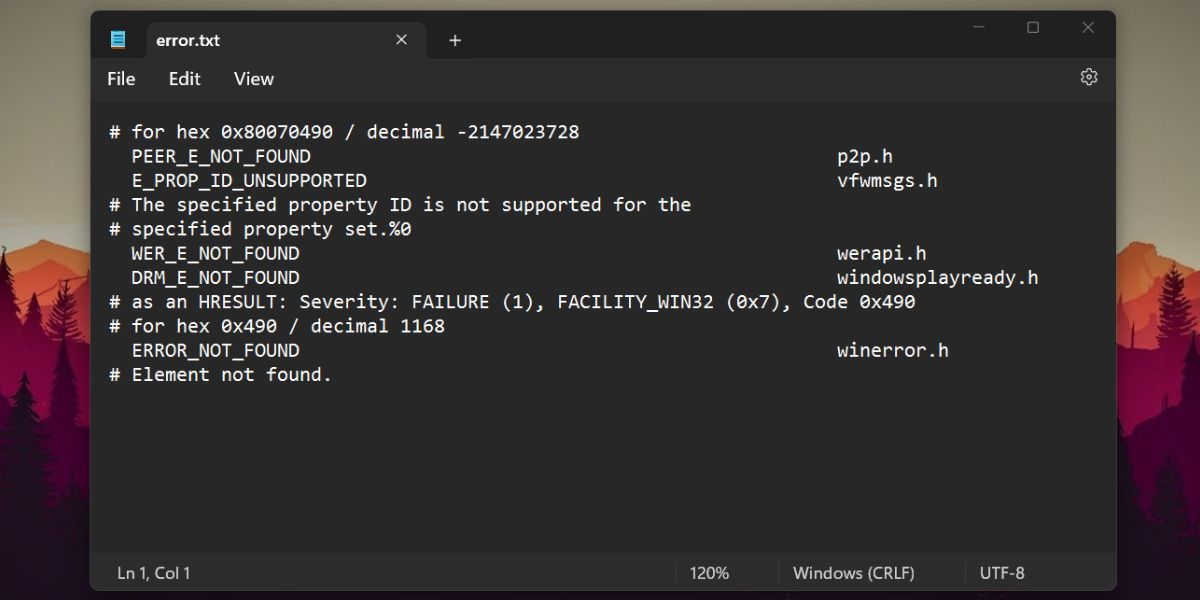Open the File menu
The image size is (1200, 600).
point(121,79)
